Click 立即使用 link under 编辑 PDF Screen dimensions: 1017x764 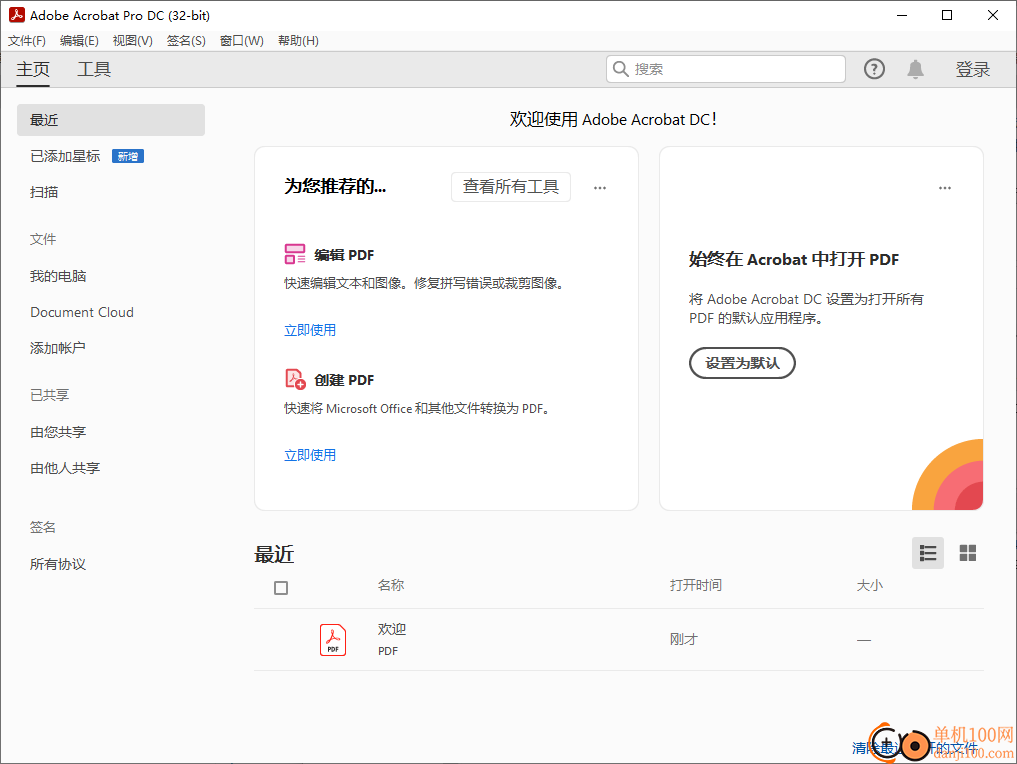pyautogui.click(x=310, y=330)
